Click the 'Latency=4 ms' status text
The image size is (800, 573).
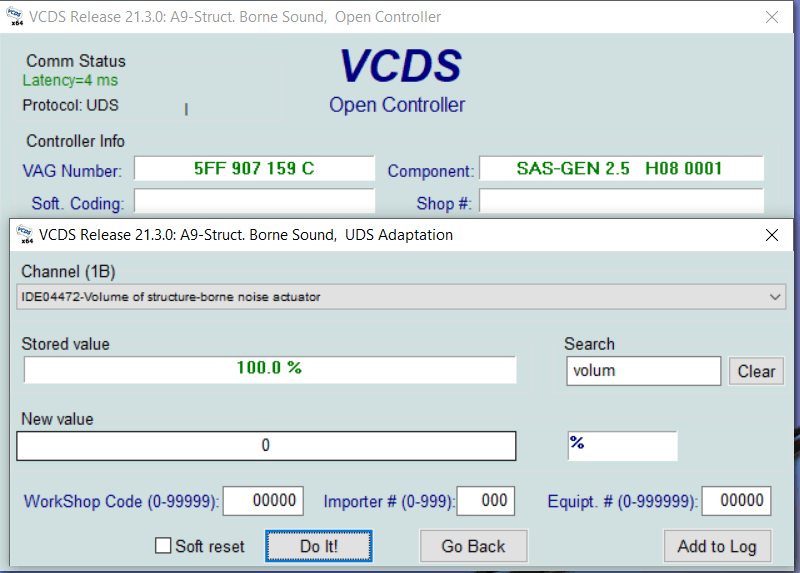(x=70, y=81)
